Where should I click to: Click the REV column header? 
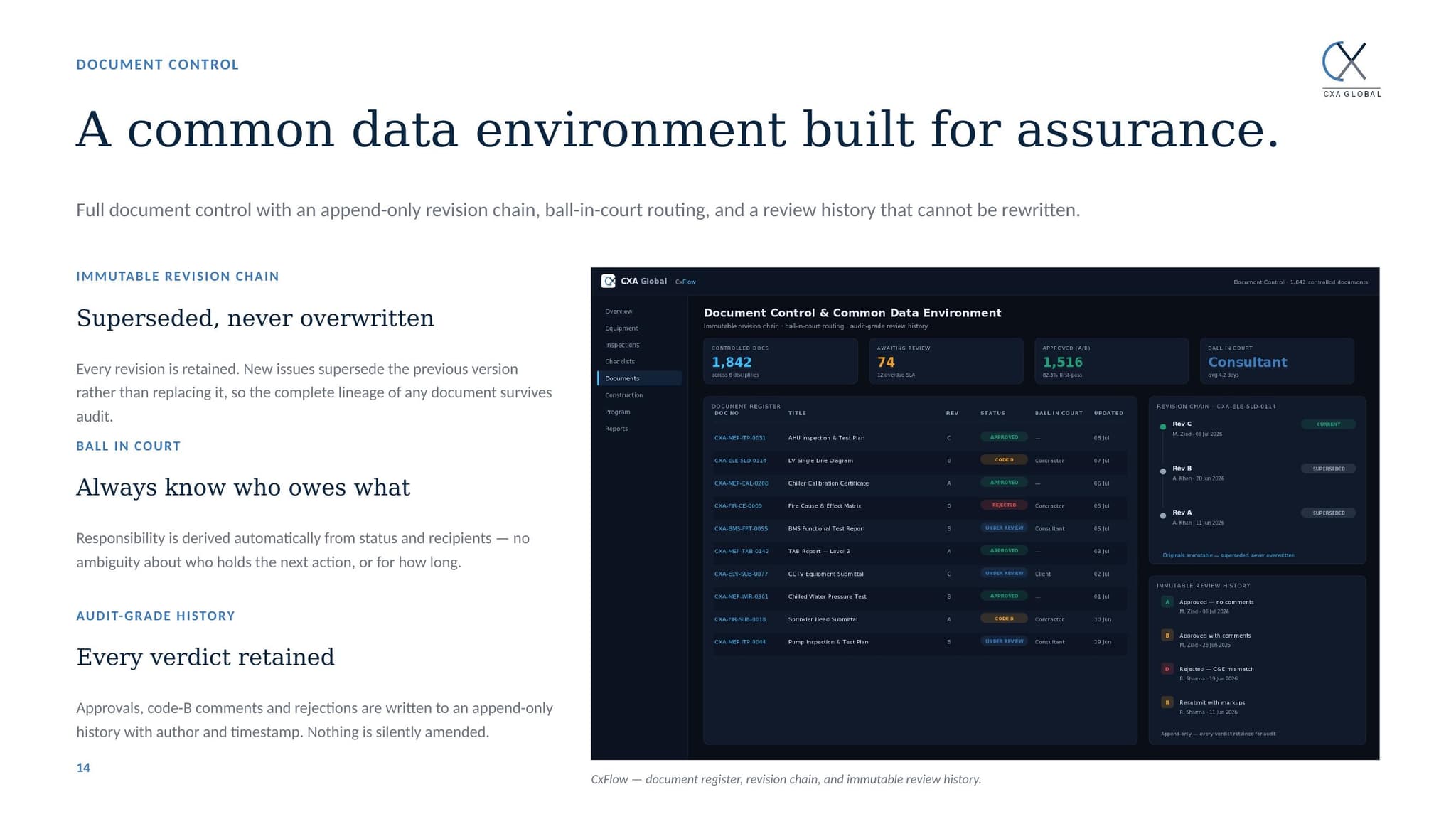coord(952,413)
